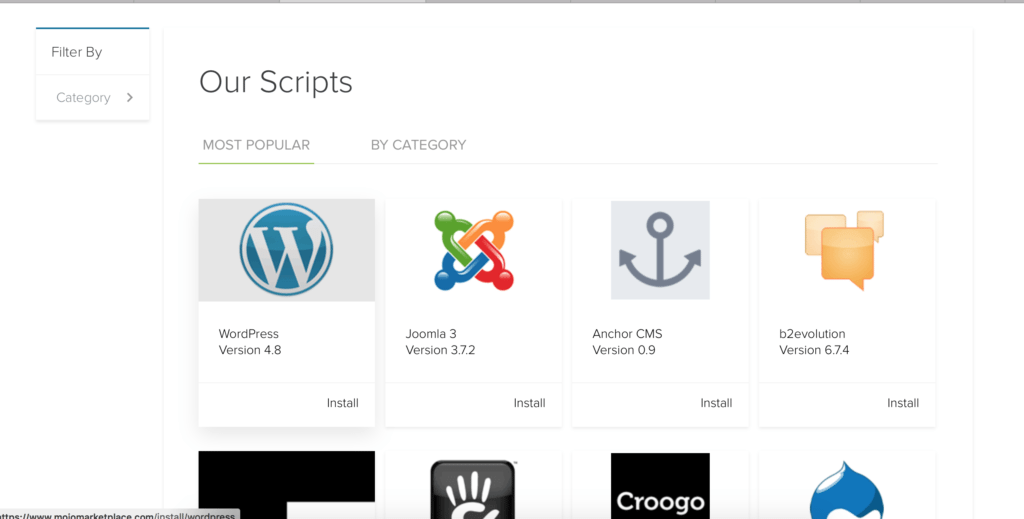The height and width of the screenshot is (519, 1024).
Task: Open the Croogo logo tile
Action: (x=660, y=486)
